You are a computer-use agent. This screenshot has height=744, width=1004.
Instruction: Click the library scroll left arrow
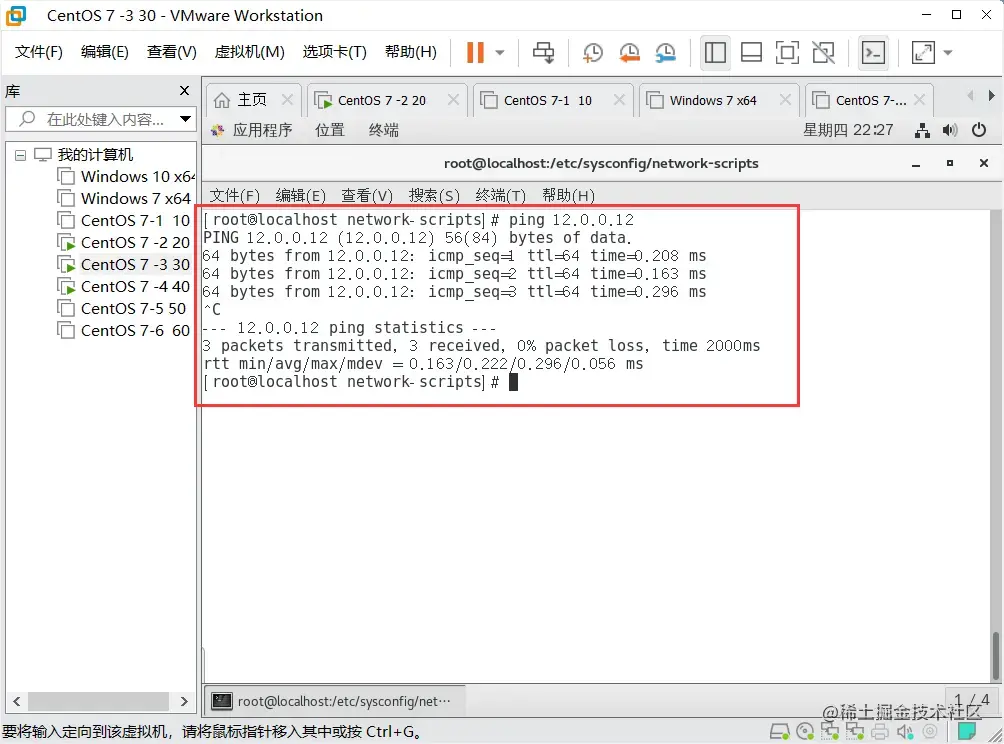[17, 701]
